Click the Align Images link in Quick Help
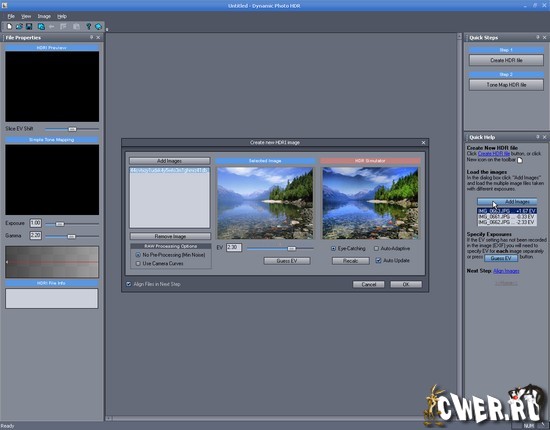 point(506,271)
